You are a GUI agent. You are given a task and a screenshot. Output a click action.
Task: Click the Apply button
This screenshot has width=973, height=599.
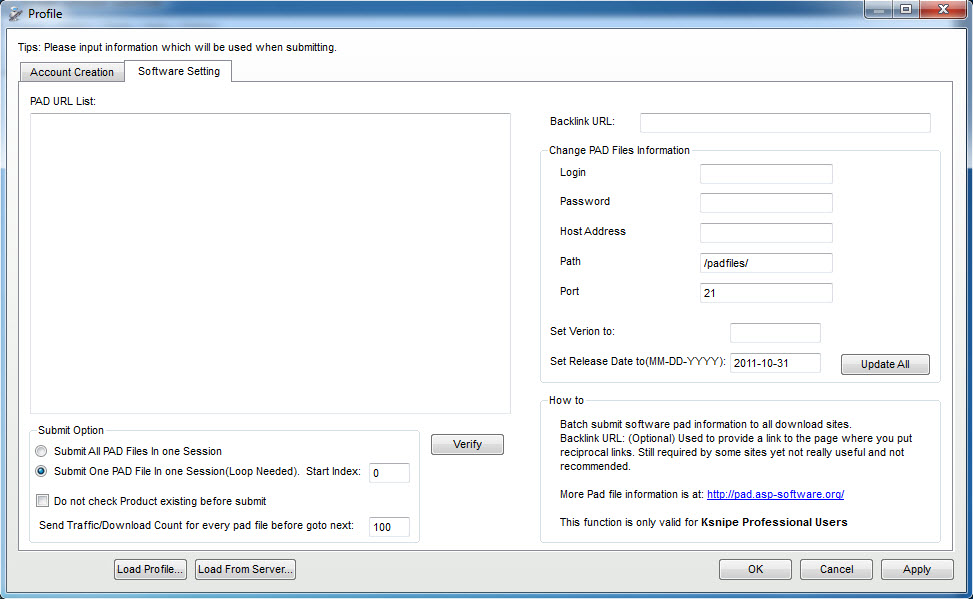click(x=916, y=569)
